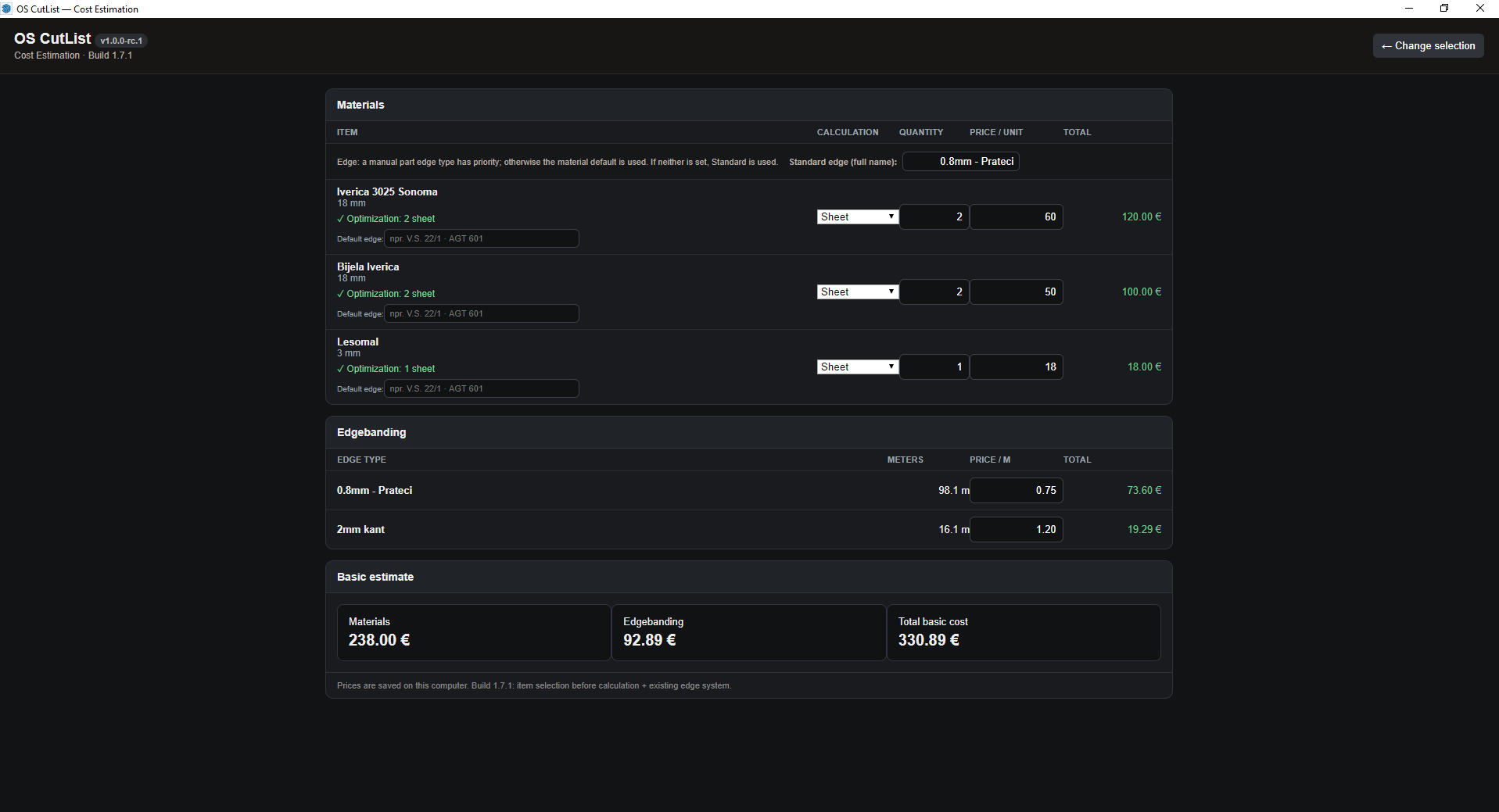The height and width of the screenshot is (812, 1499).
Task: Click the OS CutList app icon in title bar
Action: [x=7, y=9]
